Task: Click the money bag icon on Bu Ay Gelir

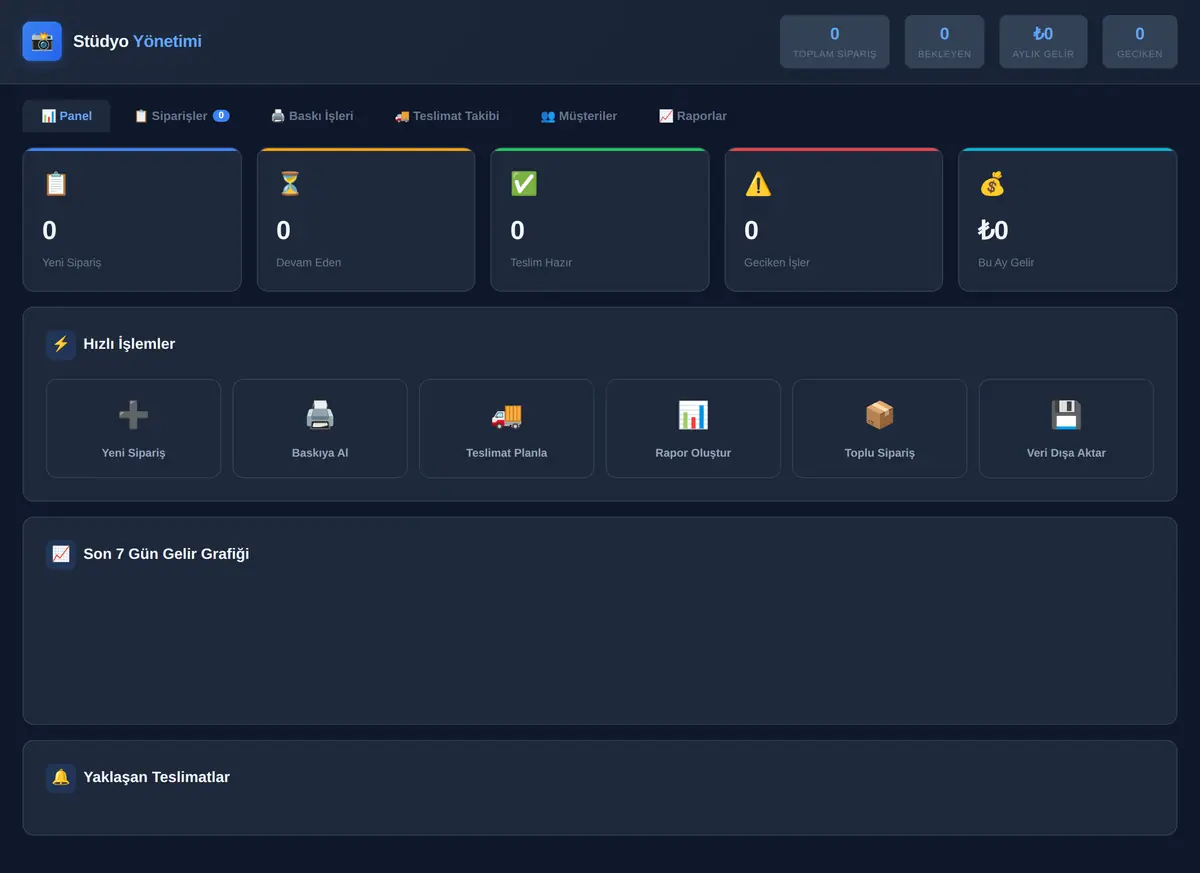Action: point(992,184)
